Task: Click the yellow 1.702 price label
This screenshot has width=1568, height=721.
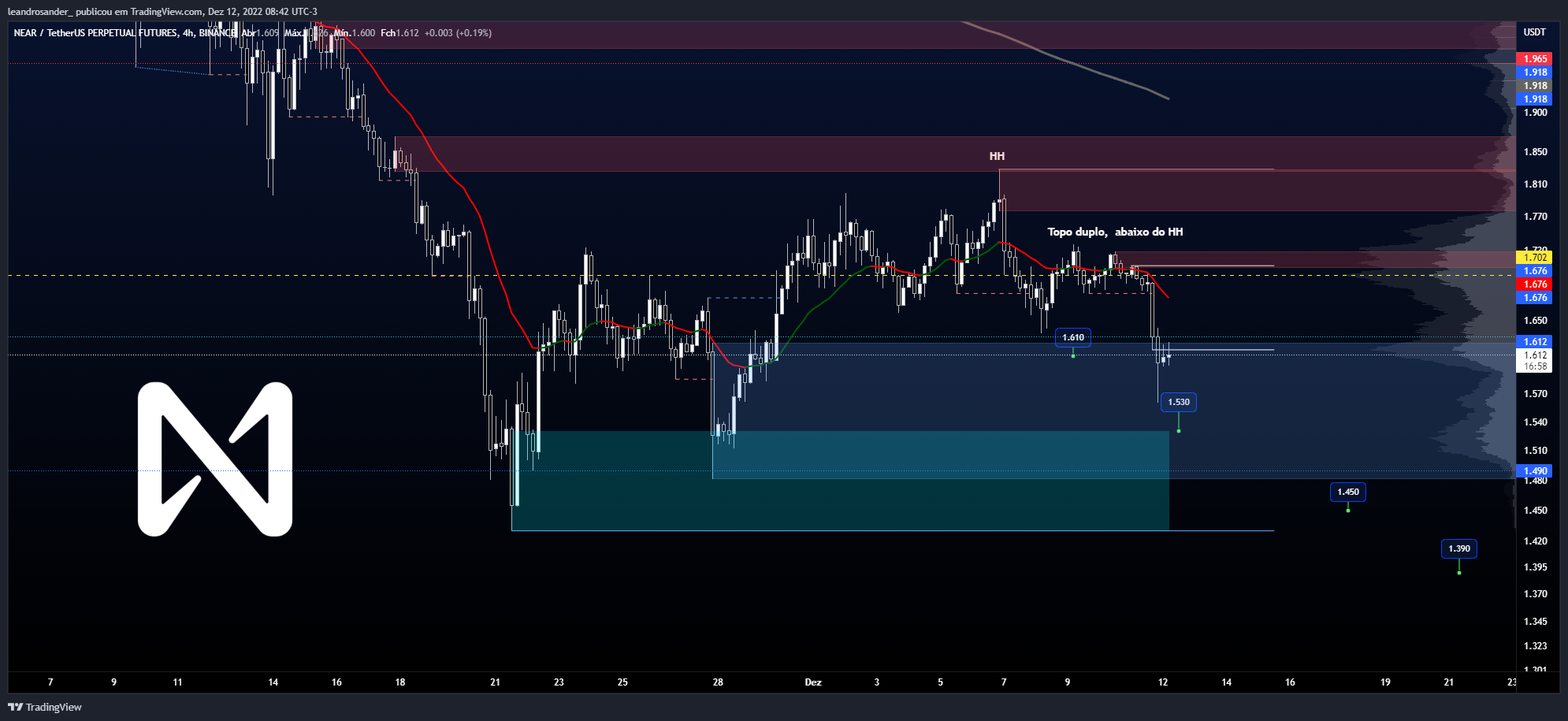Action: 1535,257
